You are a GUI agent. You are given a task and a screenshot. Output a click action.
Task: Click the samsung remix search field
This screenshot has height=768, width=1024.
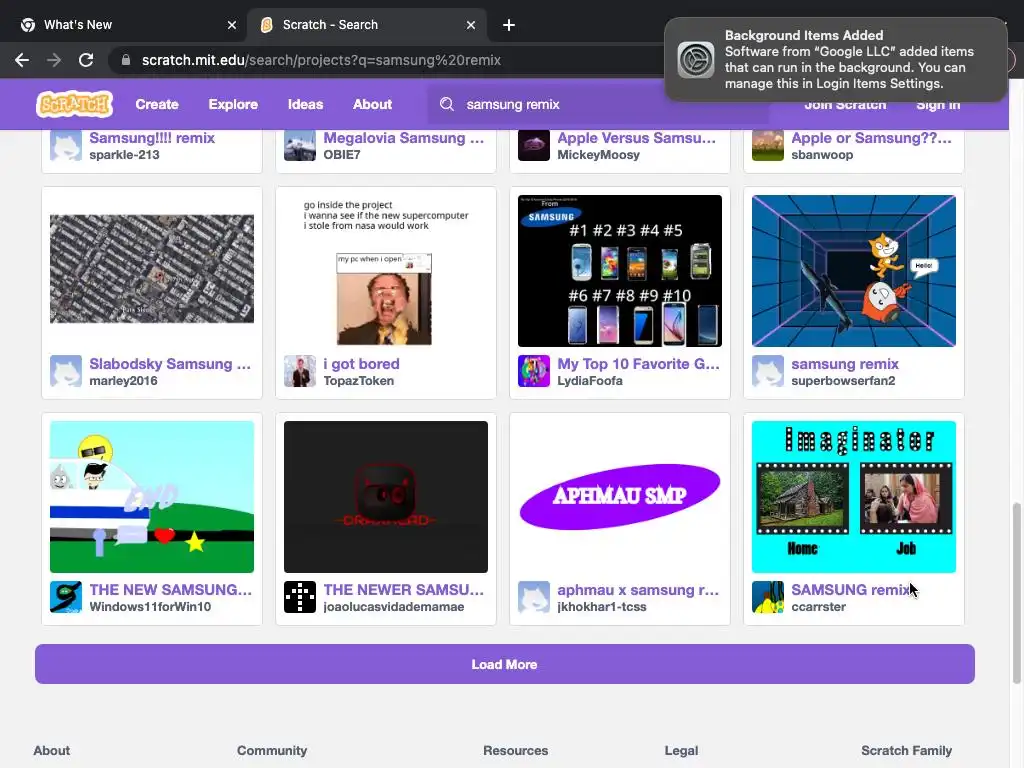click(598, 104)
